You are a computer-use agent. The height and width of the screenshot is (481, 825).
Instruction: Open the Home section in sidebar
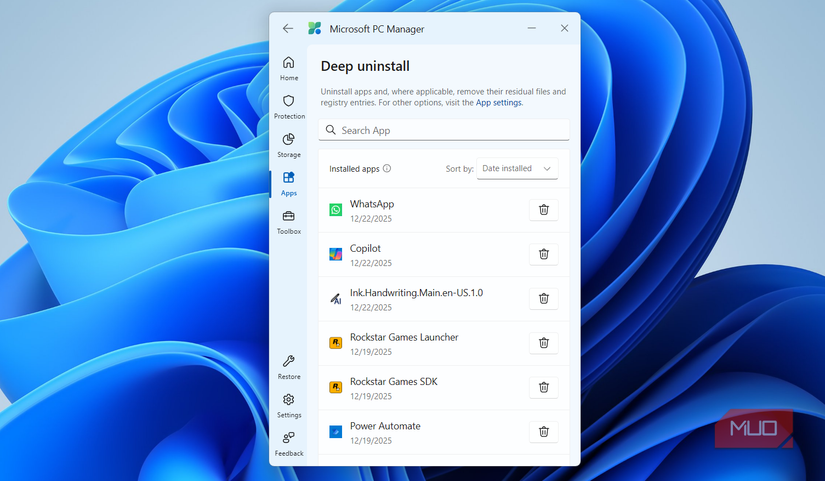[x=289, y=68]
